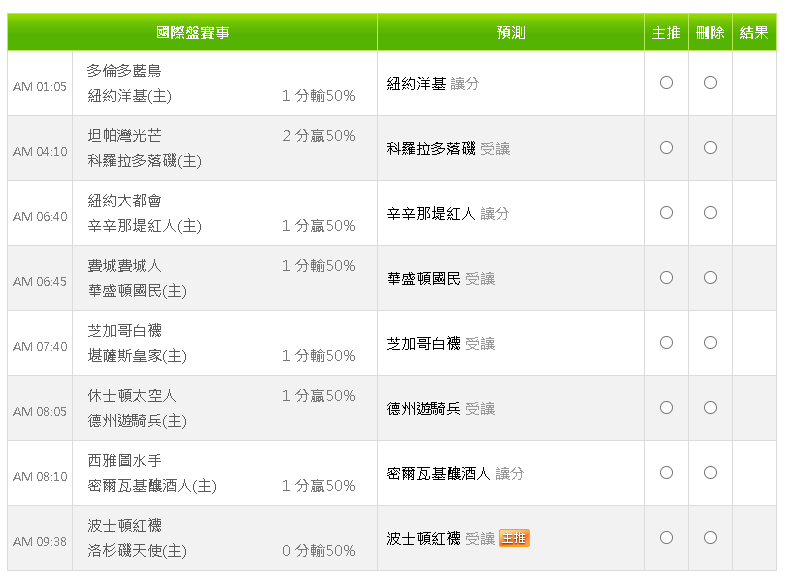Click prediction 紐約洋基 讓分
This screenshot has height=579, width=786.
click(433, 84)
